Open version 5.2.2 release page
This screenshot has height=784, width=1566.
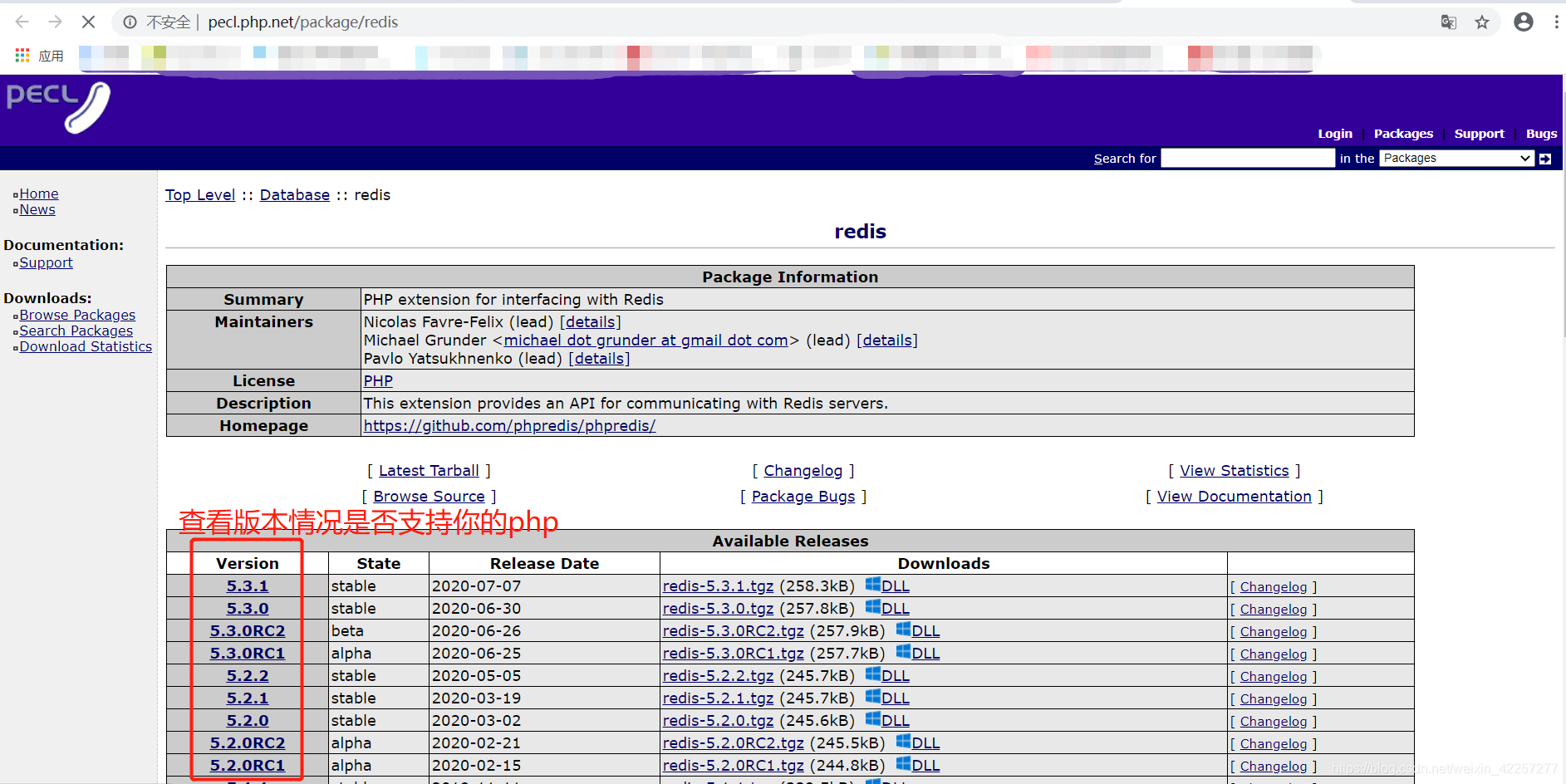coord(248,675)
